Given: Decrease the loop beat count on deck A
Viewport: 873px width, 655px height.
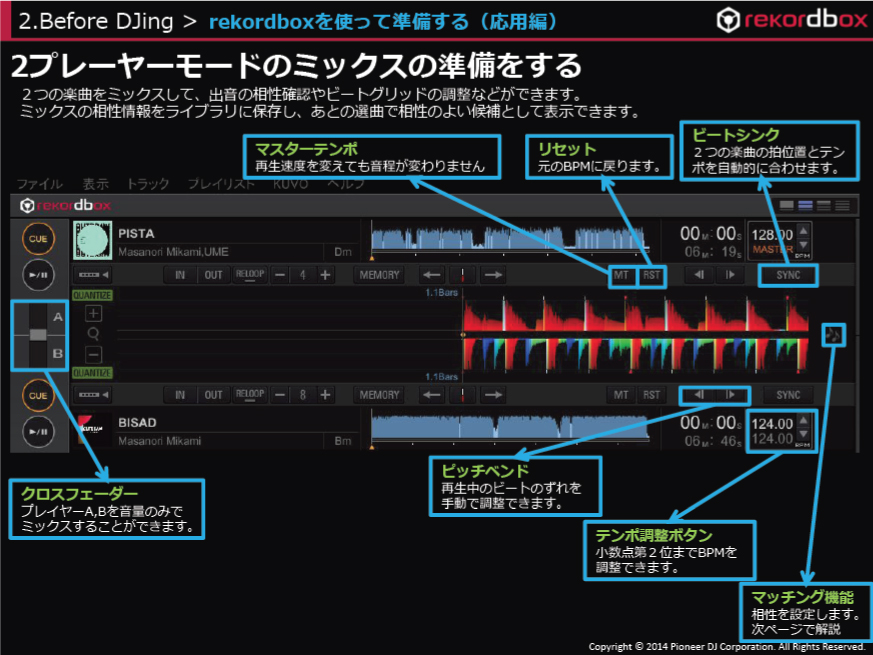Looking at the screenshot, I should (281, 275).
